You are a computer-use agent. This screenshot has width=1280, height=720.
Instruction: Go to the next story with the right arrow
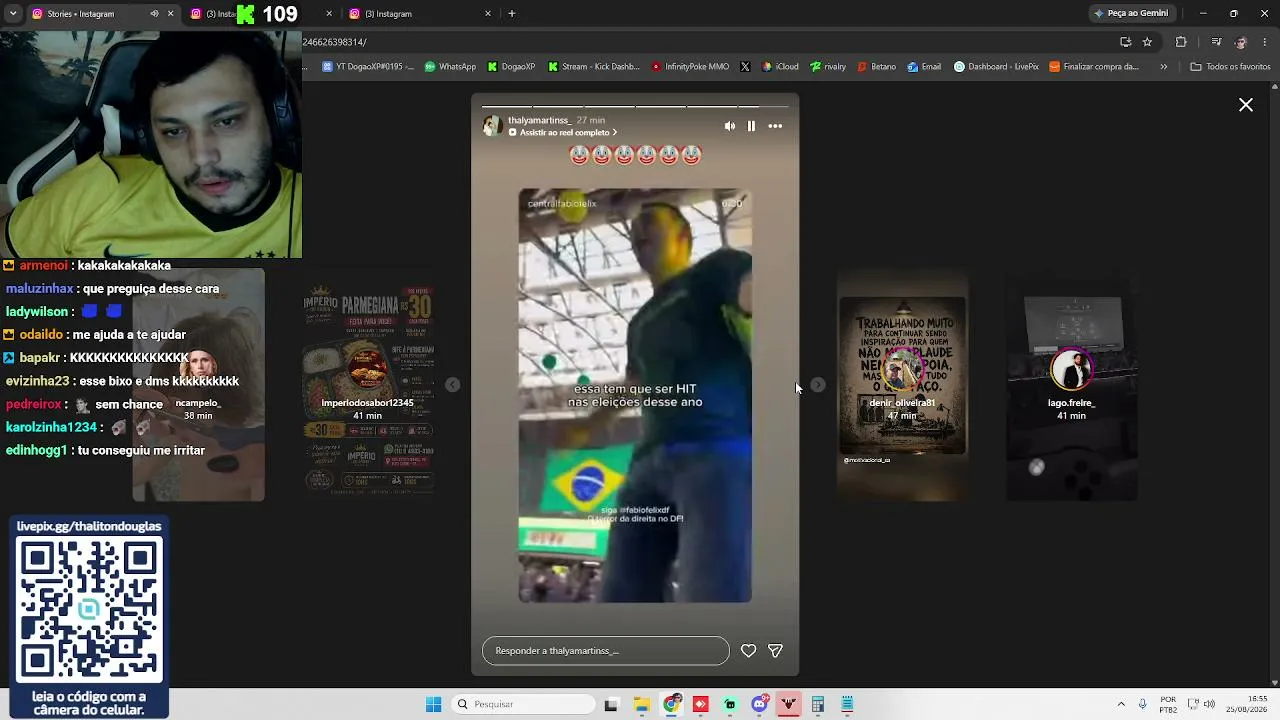click(x=818, y=385)
